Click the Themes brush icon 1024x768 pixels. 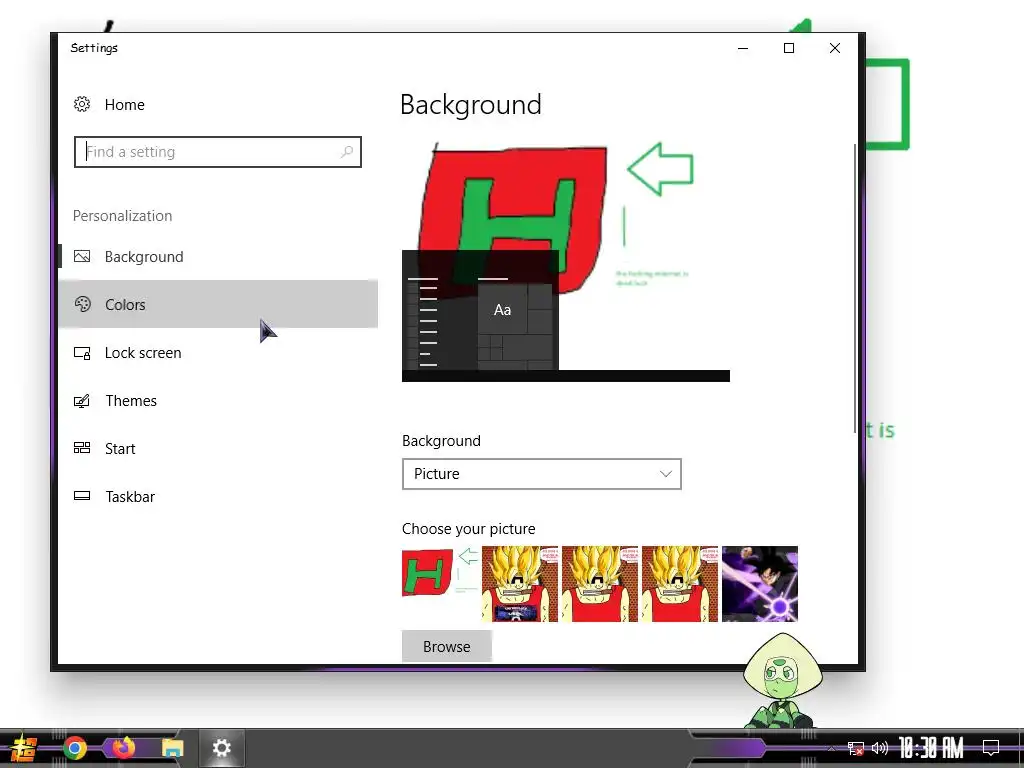point(82,400)
